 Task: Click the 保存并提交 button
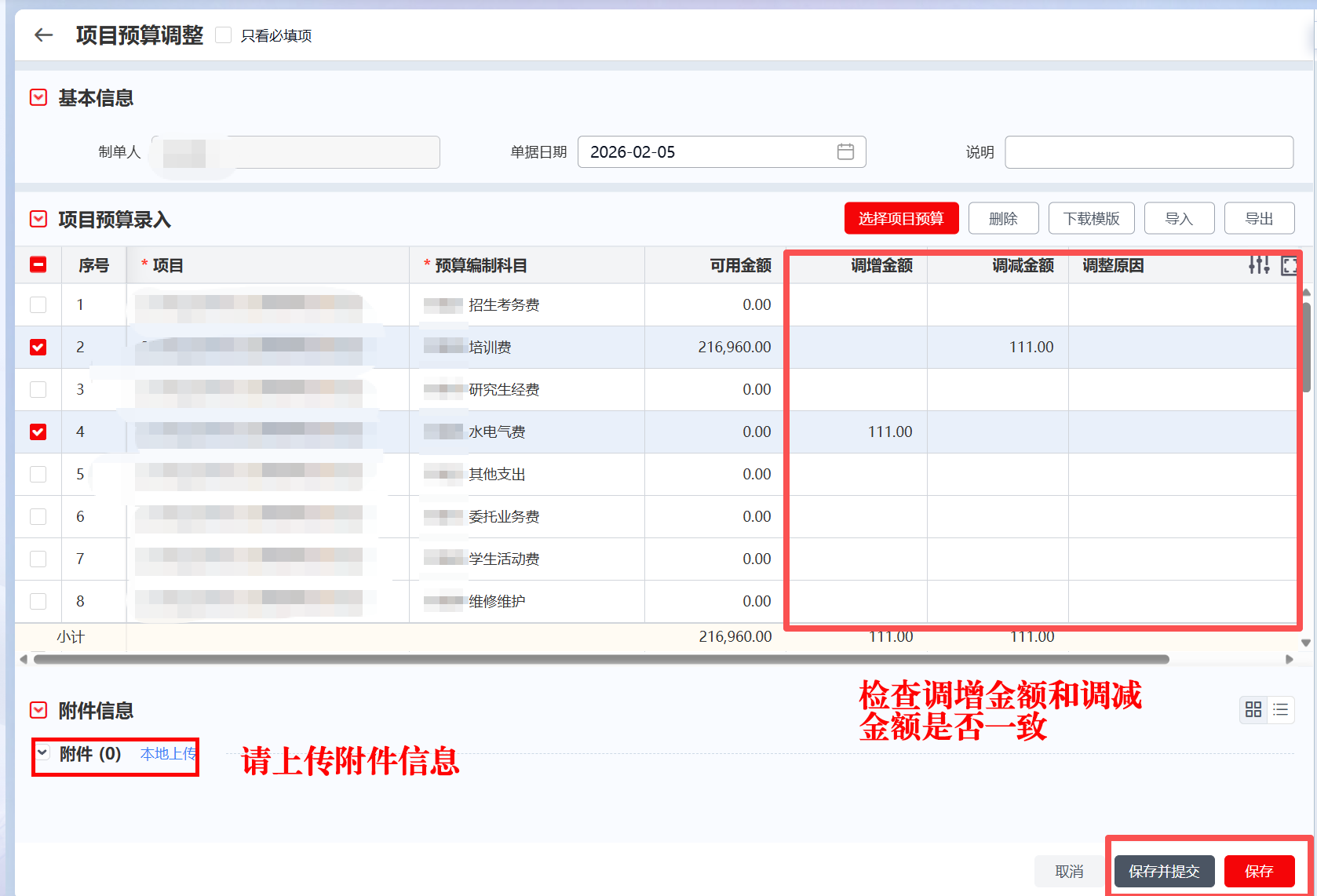pyautogui.click(x=1164, y=871)
